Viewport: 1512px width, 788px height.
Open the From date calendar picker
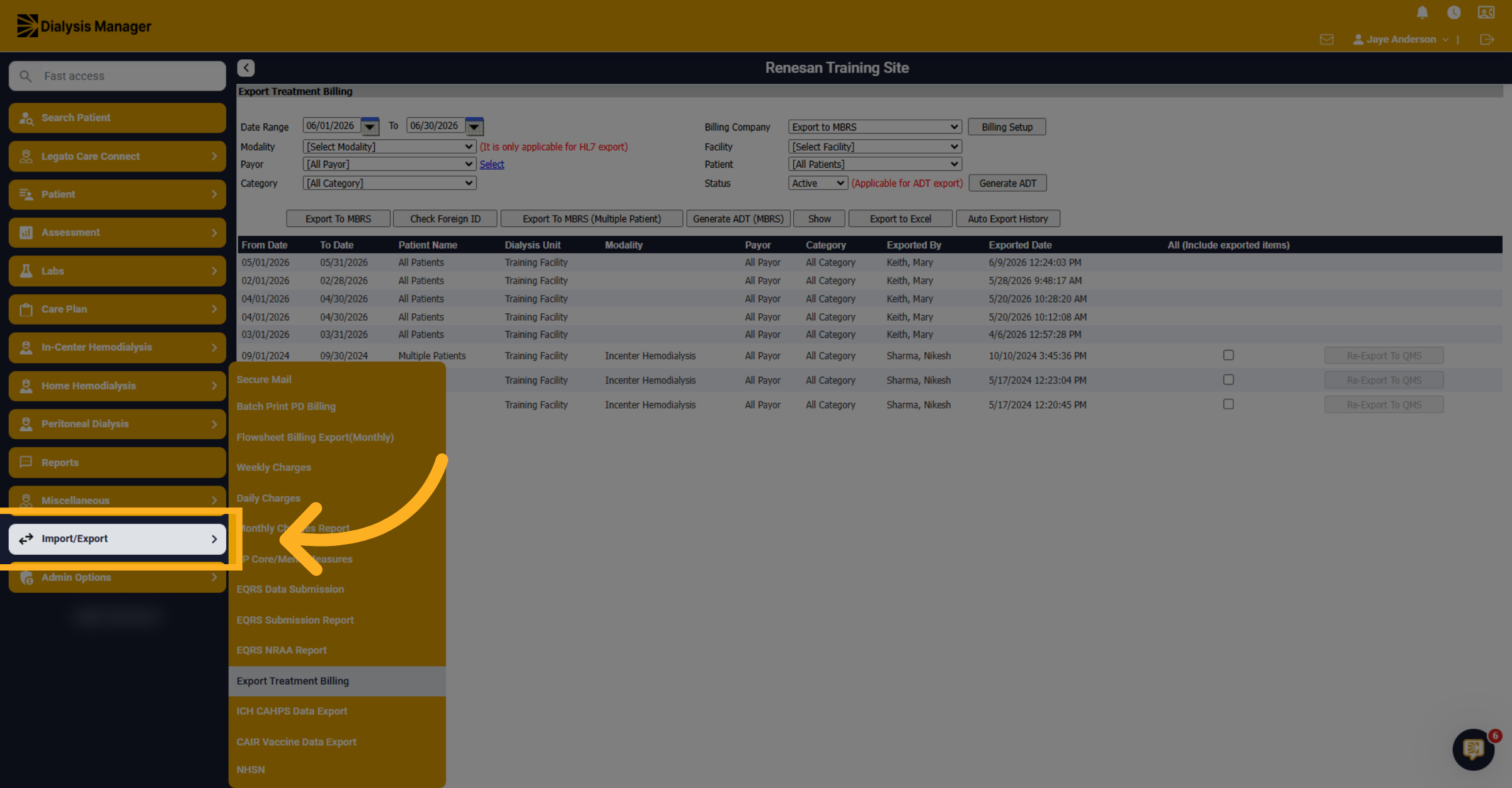pos(370,127)
